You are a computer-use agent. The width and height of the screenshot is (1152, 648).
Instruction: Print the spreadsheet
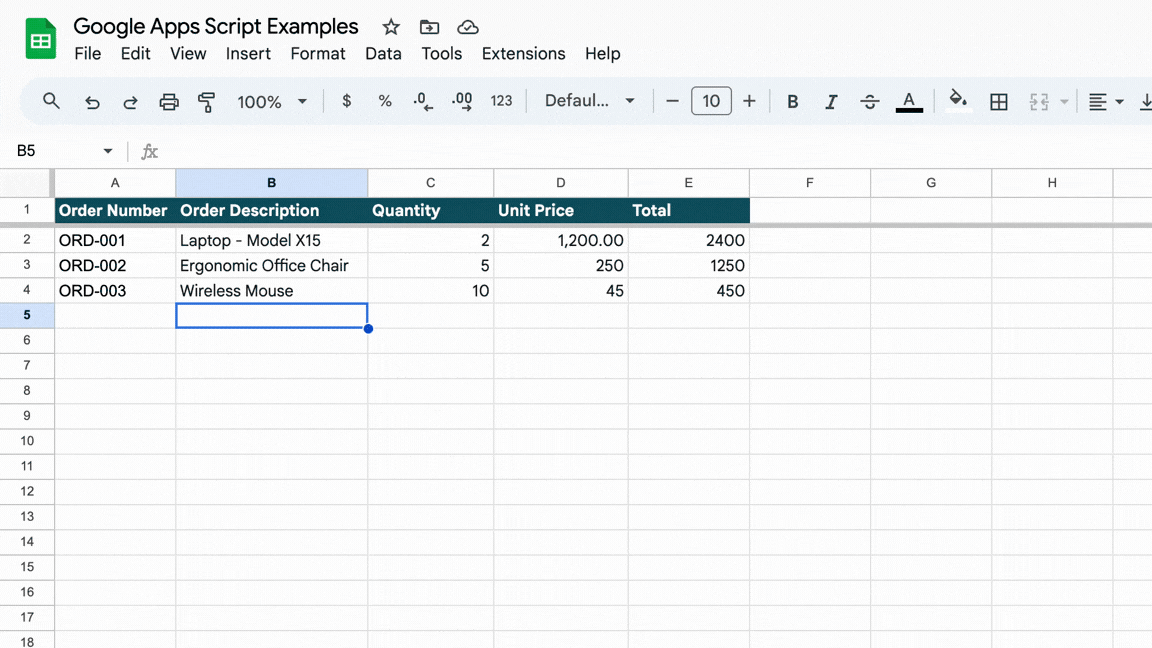pos(169,101)
